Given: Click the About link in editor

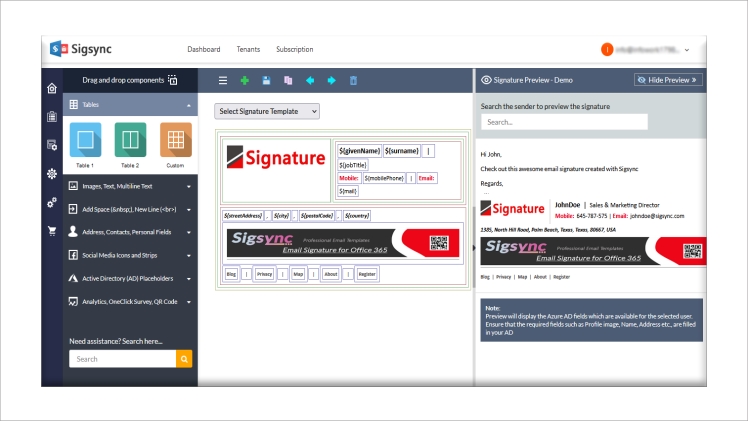Looking at the screenshot, I should tap(331, 274).
